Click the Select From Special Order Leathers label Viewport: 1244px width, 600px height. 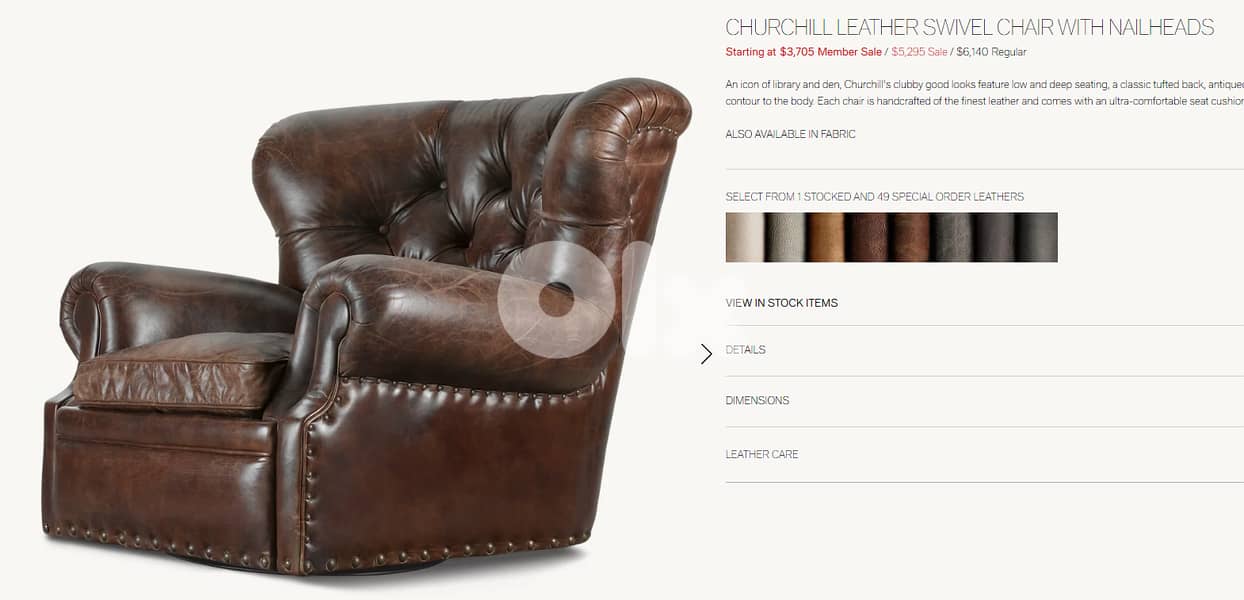(x=875, y=197)
